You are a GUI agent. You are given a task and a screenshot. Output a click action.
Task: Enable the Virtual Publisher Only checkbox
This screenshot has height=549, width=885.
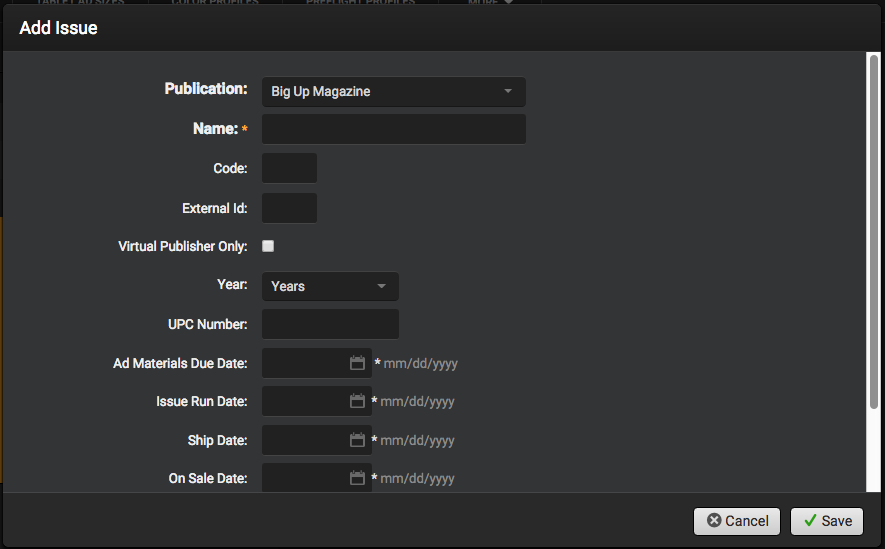(268, 246)
